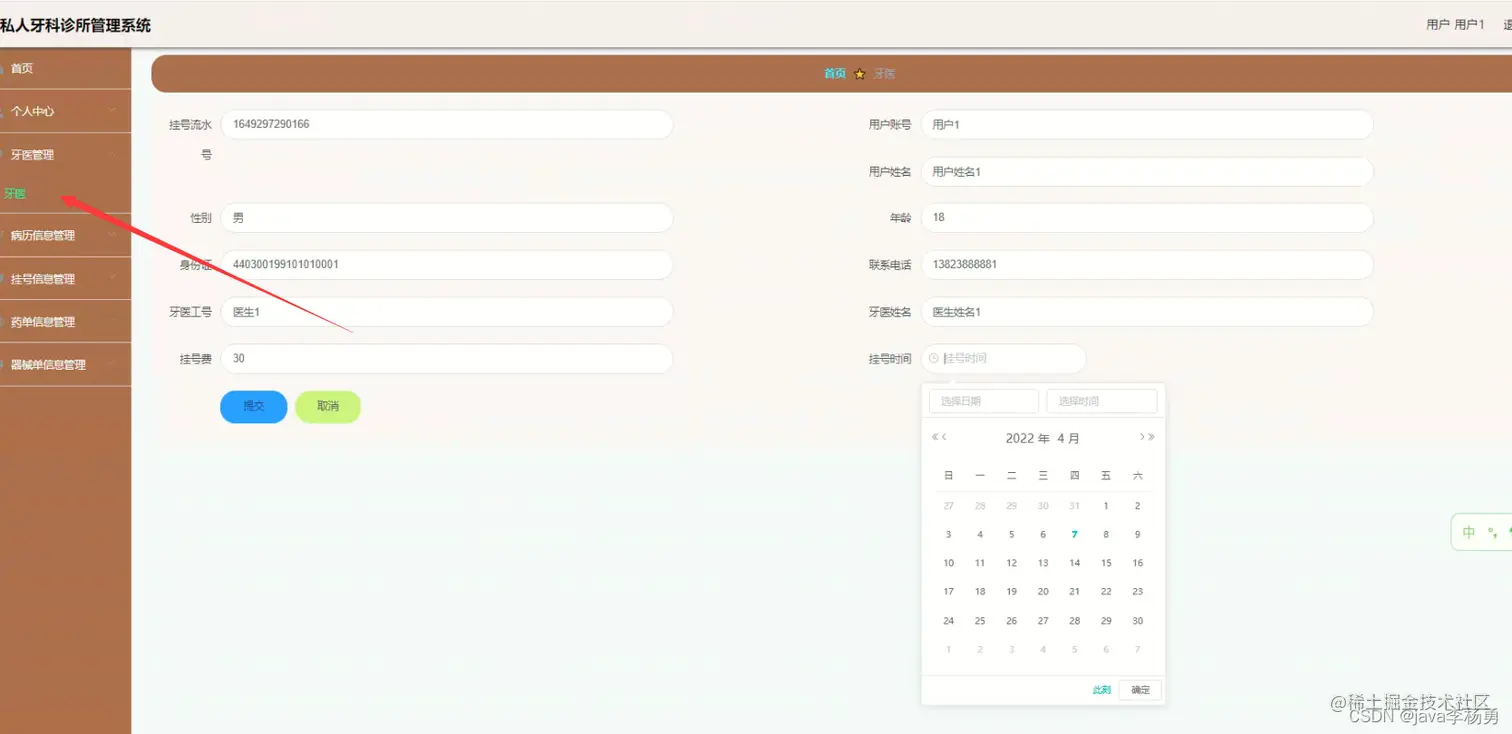Click the 挂号费 input field
Viewport: 1512px width, 734px height.
coord(447,359)
